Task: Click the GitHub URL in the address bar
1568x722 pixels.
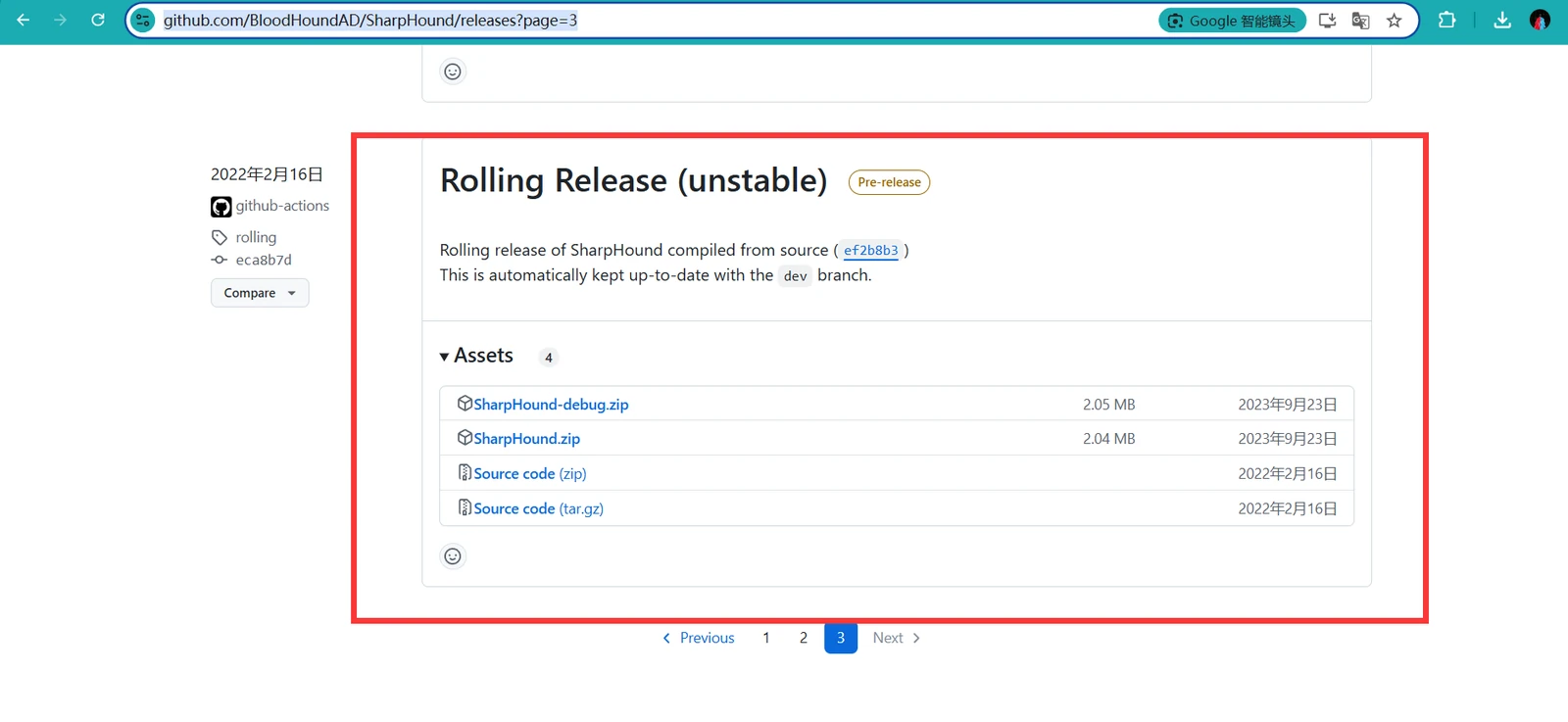Action: [x=370, y=21]
